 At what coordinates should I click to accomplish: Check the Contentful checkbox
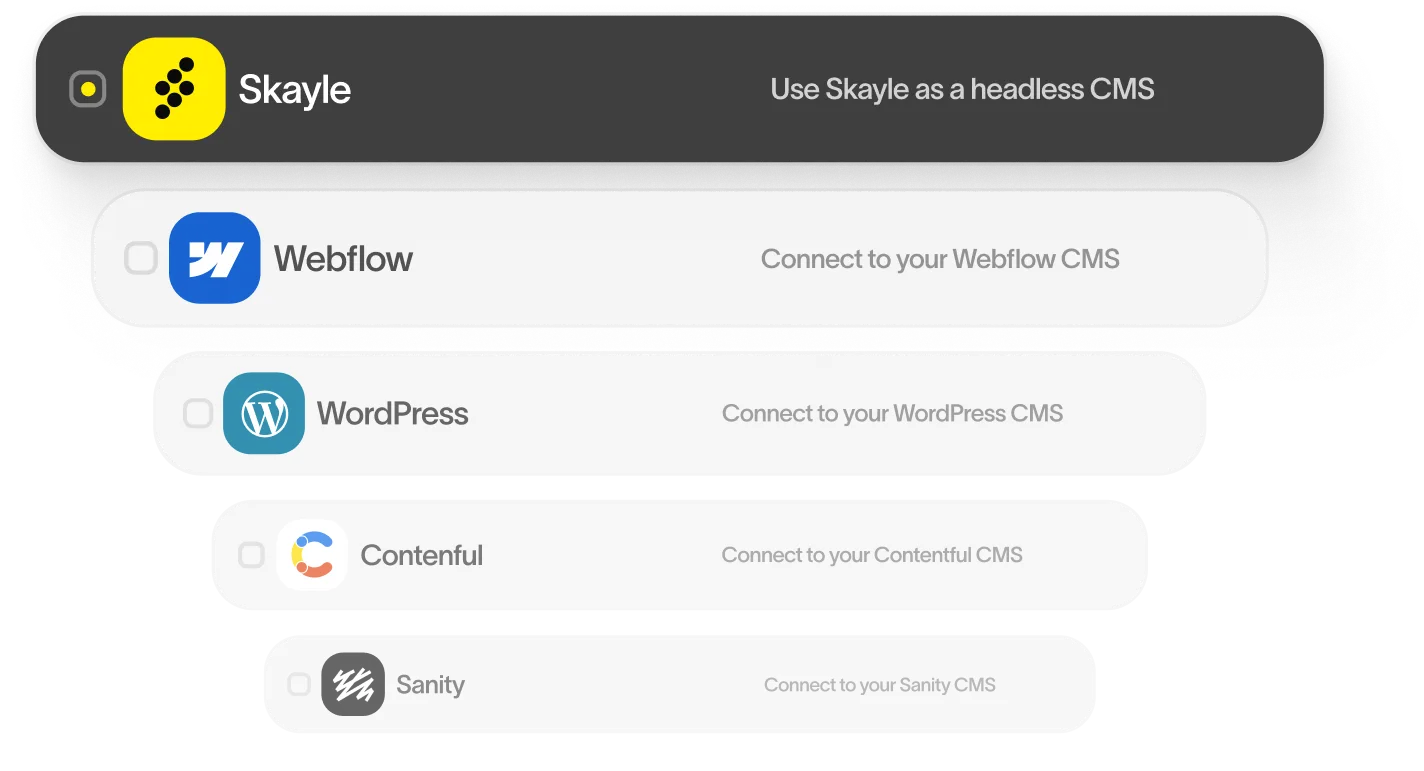tap(251, 555)
